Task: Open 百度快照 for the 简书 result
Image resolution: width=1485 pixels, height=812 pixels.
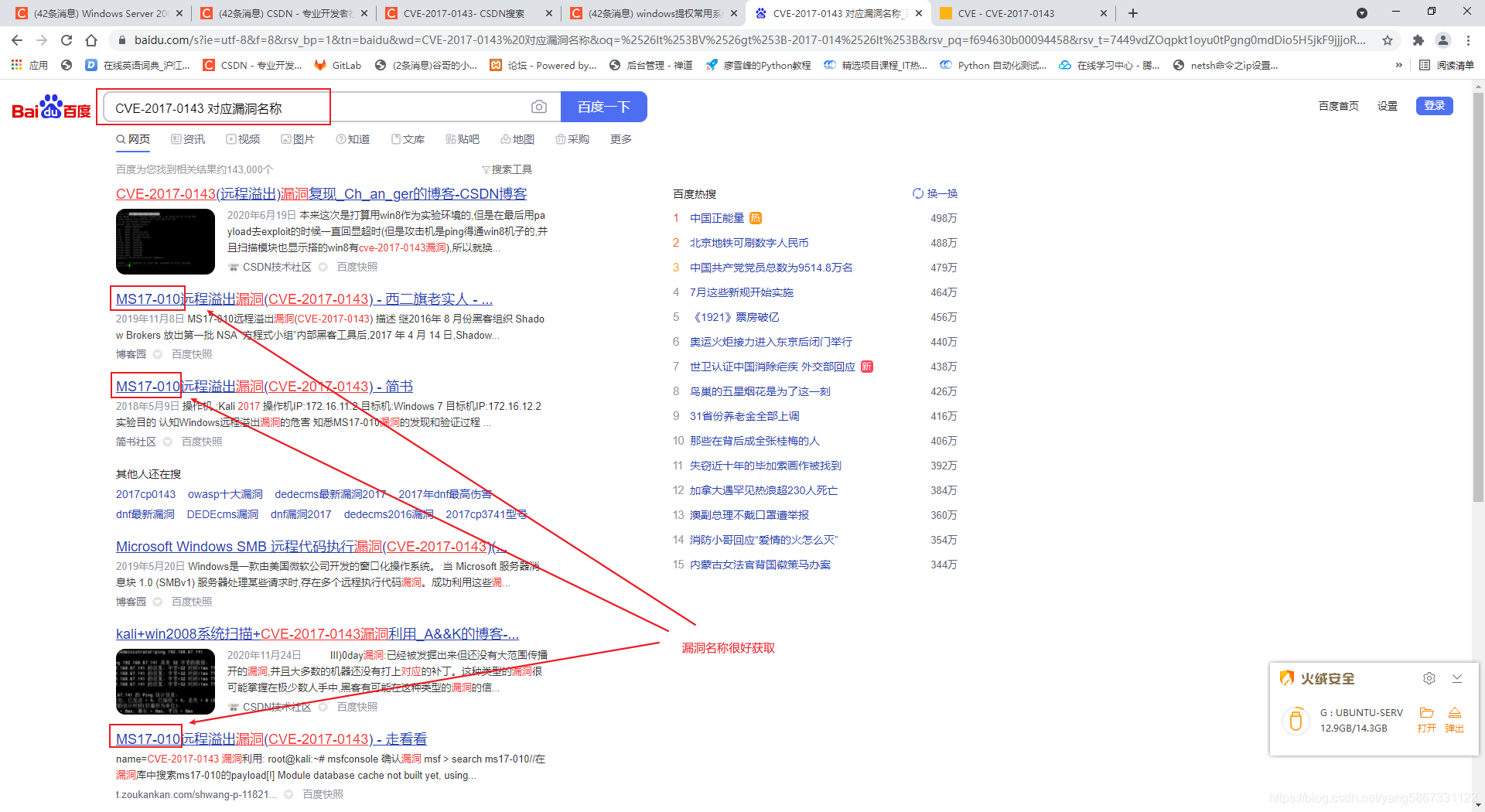Action: point(202,442)
